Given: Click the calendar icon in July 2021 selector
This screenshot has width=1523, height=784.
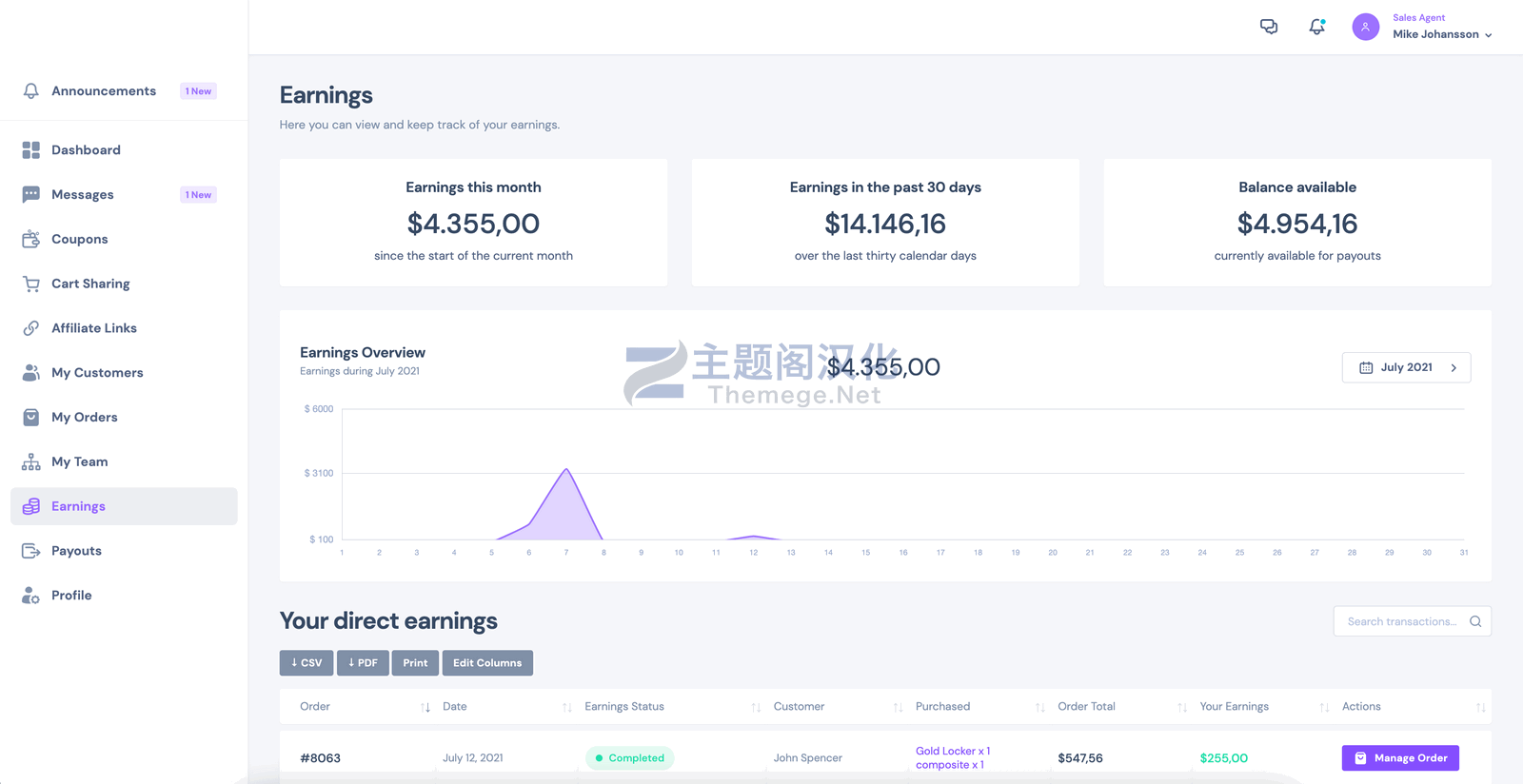Looking at the screenshot, I should pos(1366,368).
